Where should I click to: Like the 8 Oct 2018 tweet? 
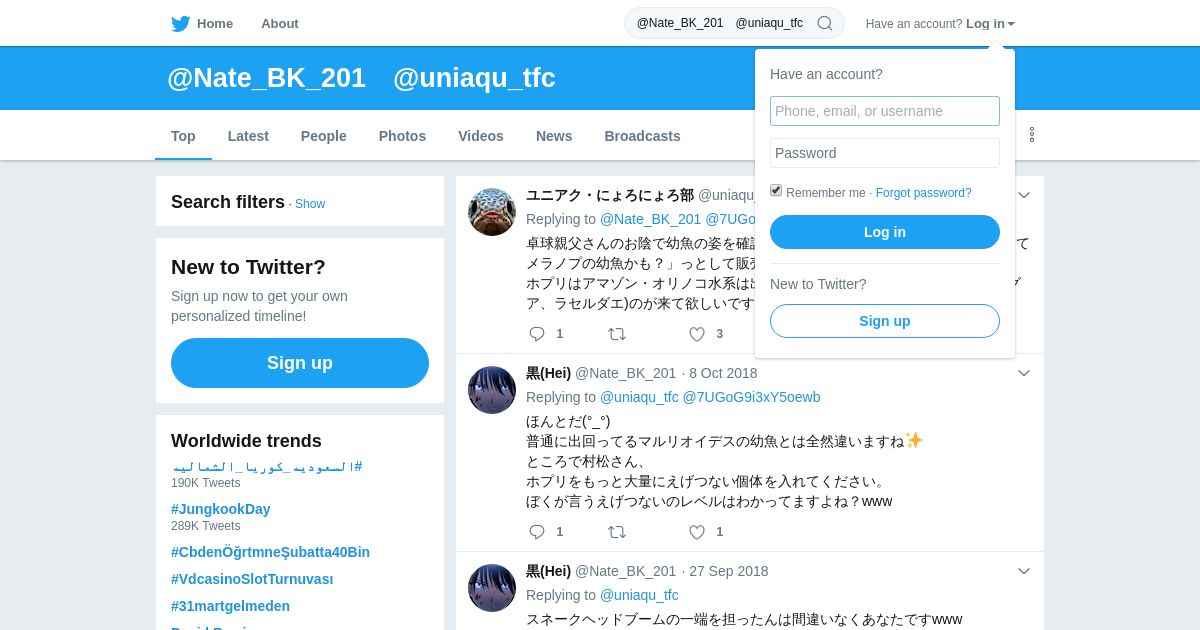tap(697, 532)
